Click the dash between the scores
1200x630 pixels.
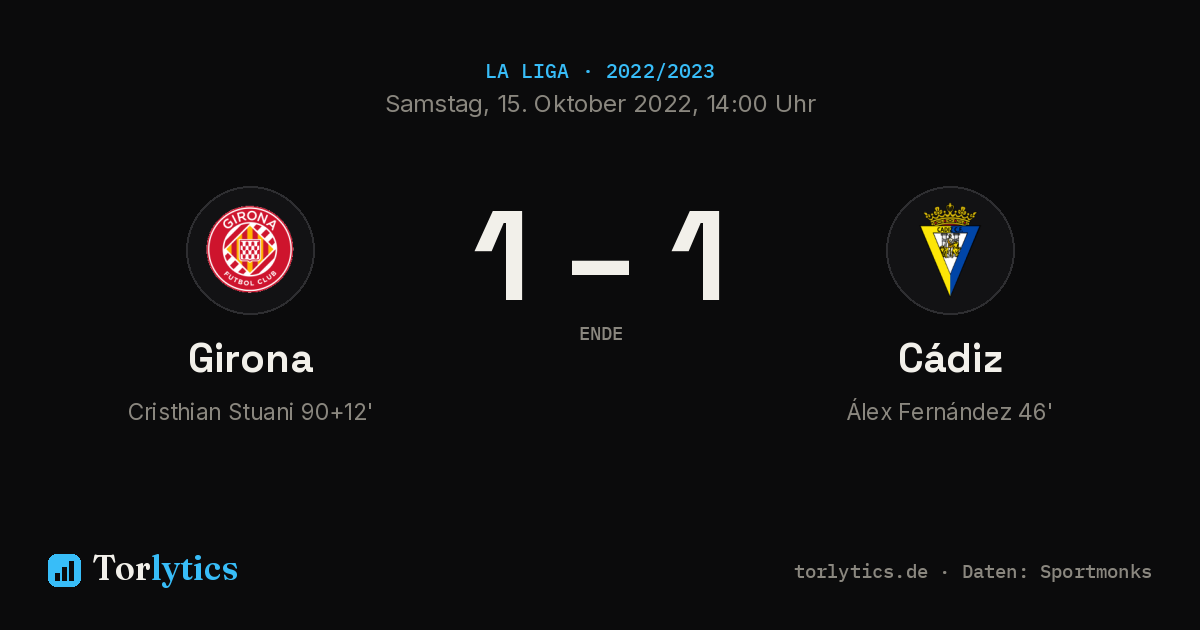(x=600, y=267)
